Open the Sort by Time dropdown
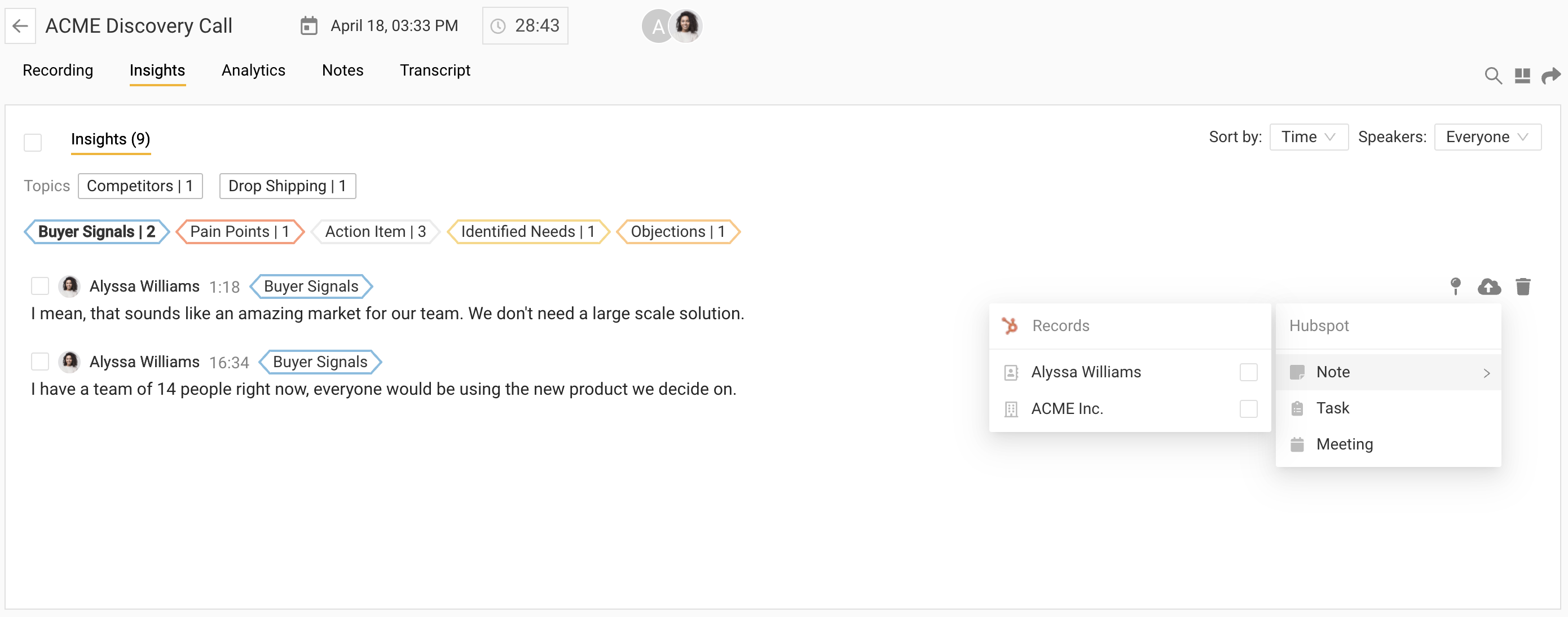 coord(1308,137)
